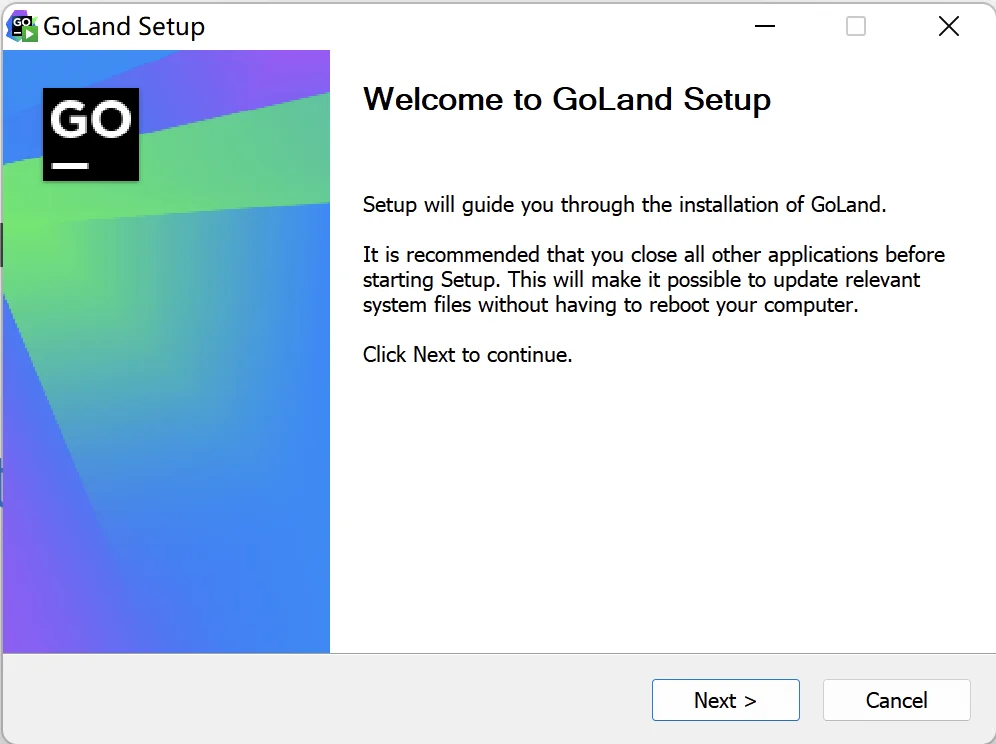The width and height of the screenshot is (996, 744).
Task: Click the black GO logo square
Action: (91, 135)
